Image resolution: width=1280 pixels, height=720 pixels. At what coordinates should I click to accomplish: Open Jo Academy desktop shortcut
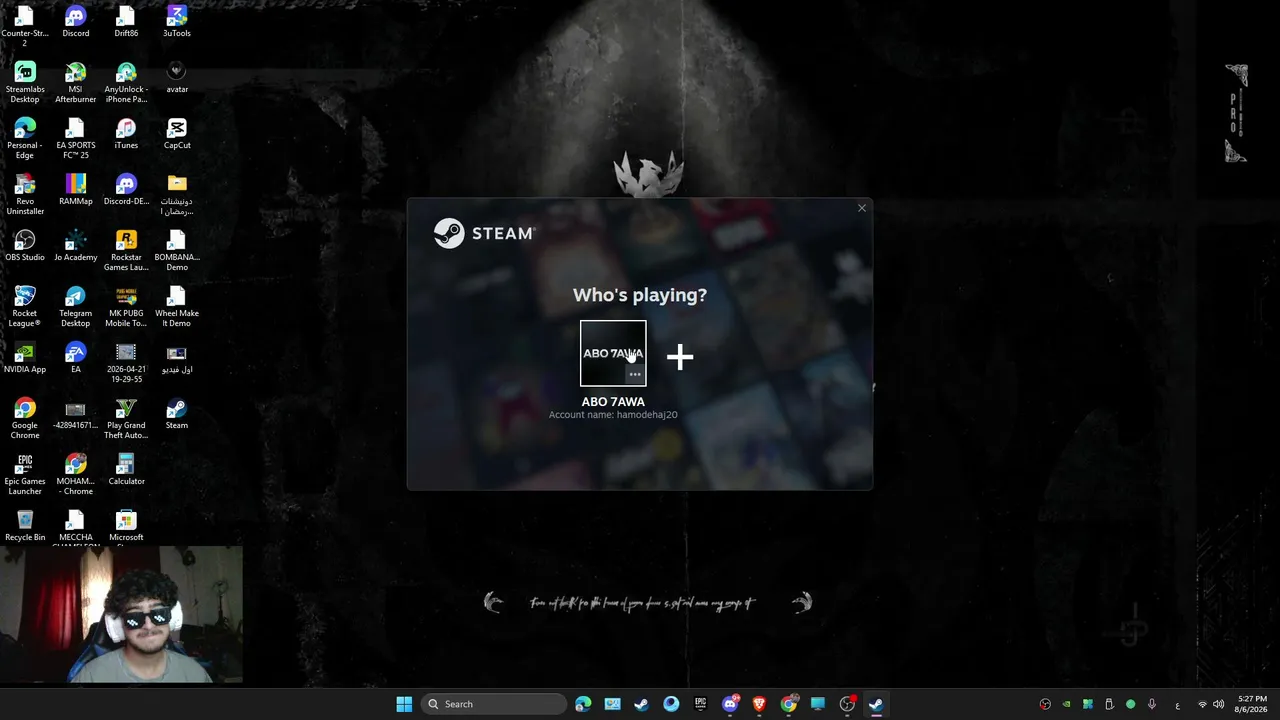[x=75, y=246]
